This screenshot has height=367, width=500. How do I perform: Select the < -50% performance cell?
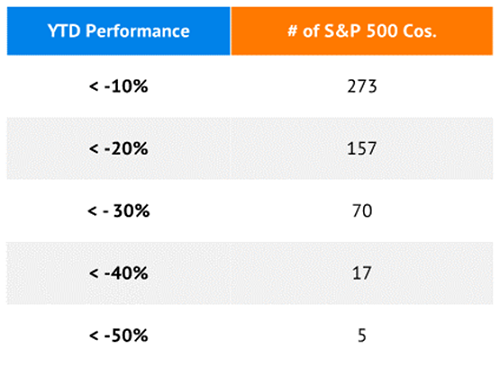tap(118, 335)
